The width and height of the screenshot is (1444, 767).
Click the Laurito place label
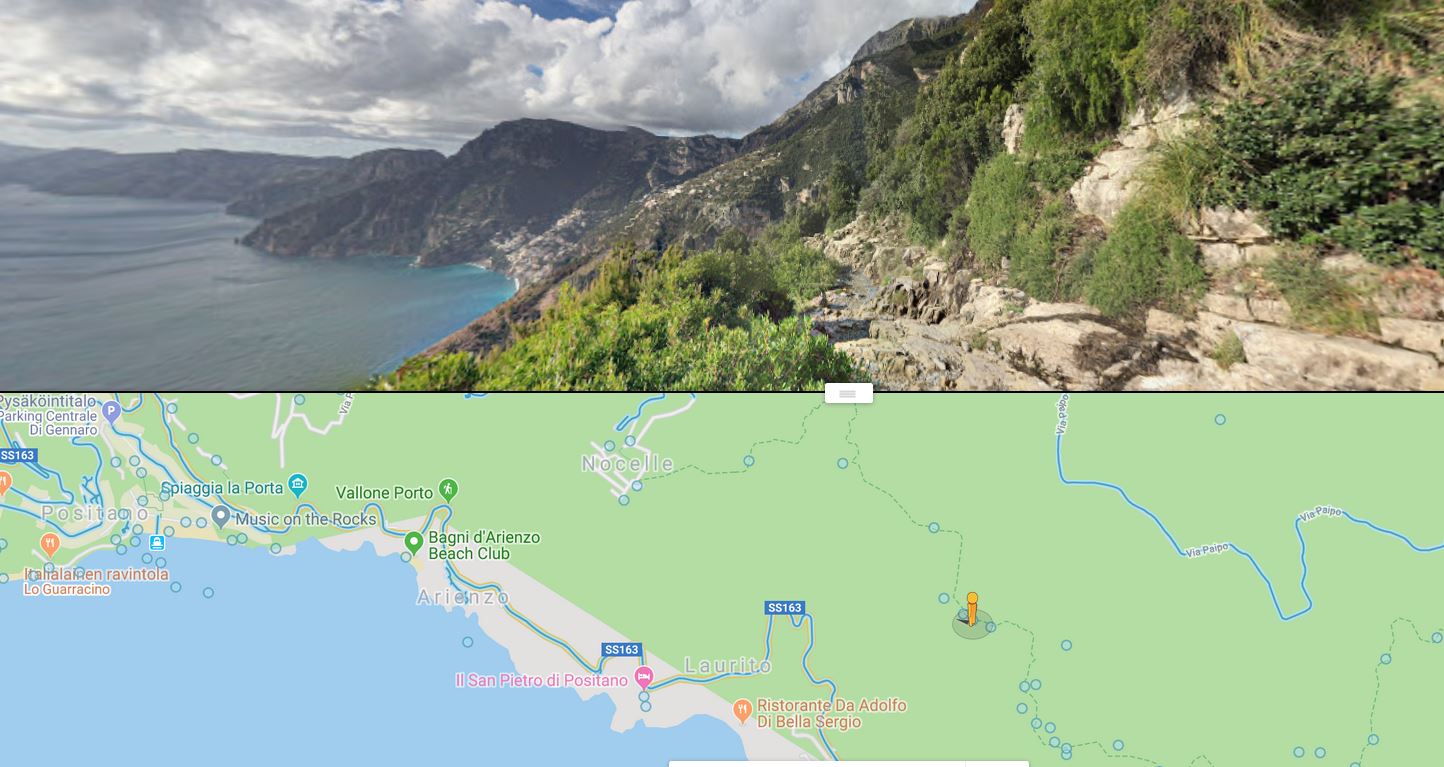tap(728, 665)
